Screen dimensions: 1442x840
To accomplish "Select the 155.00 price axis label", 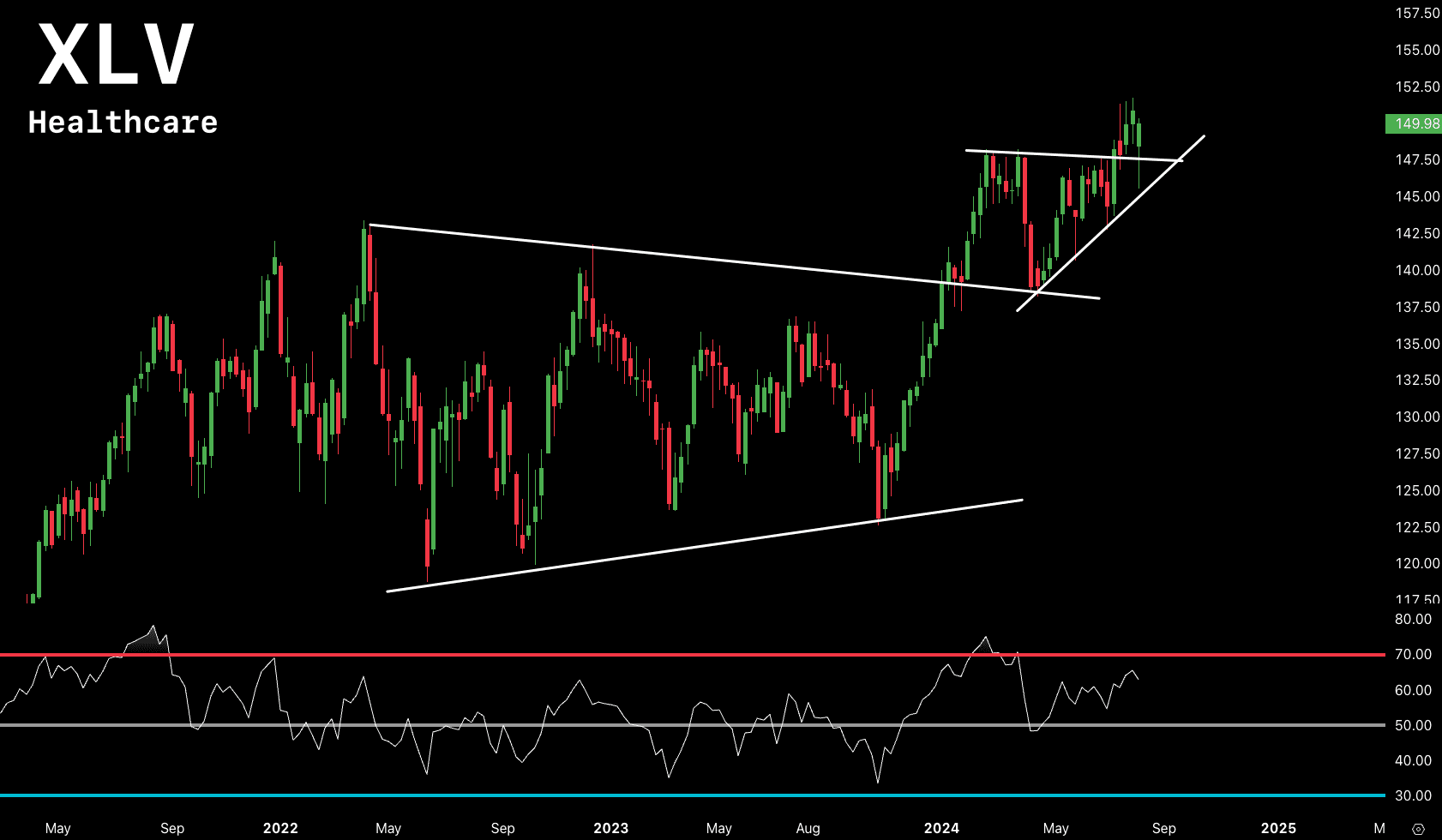I will (1417, 50).
